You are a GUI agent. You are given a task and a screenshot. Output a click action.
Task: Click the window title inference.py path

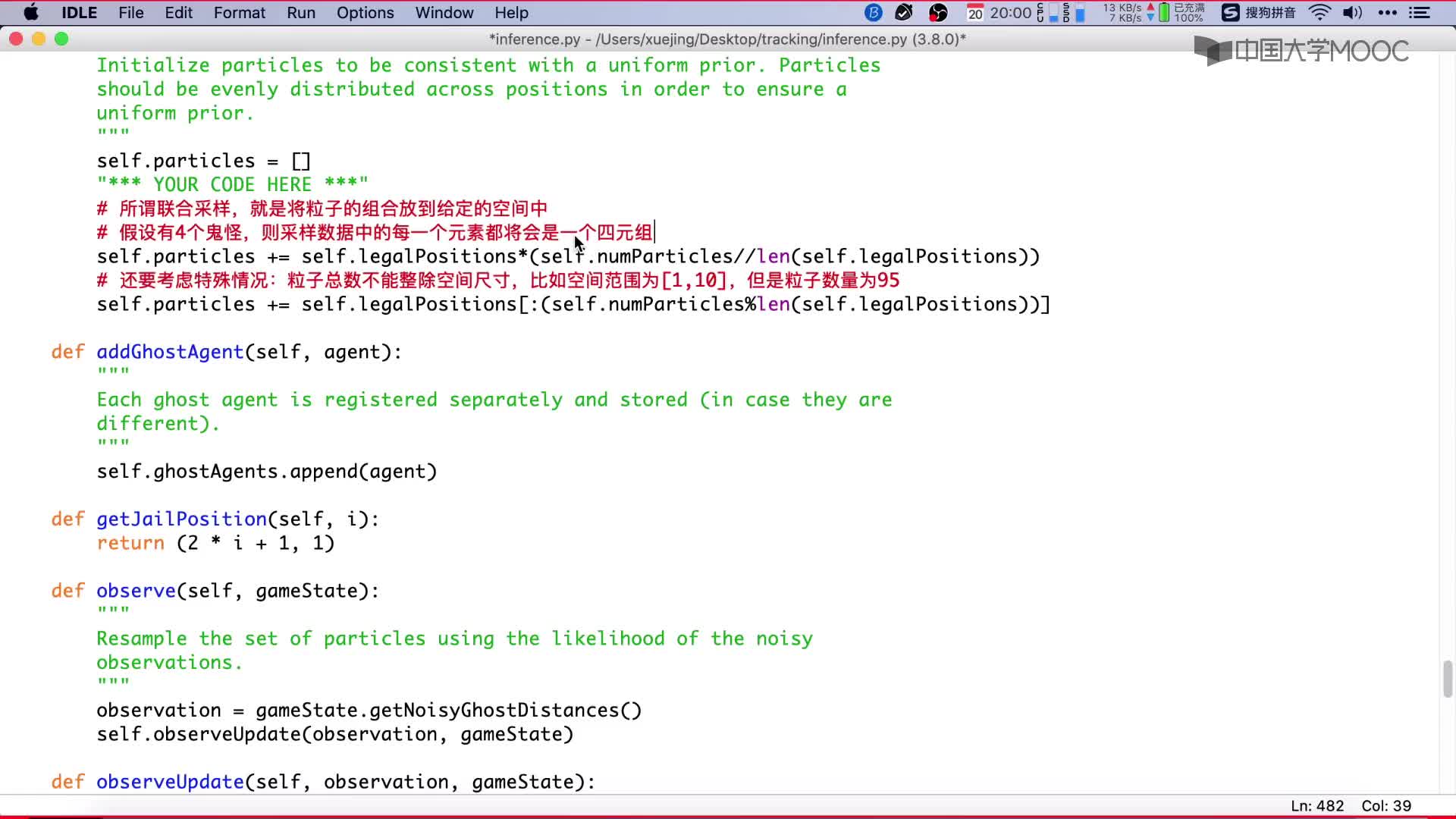[x=727, y=39]
